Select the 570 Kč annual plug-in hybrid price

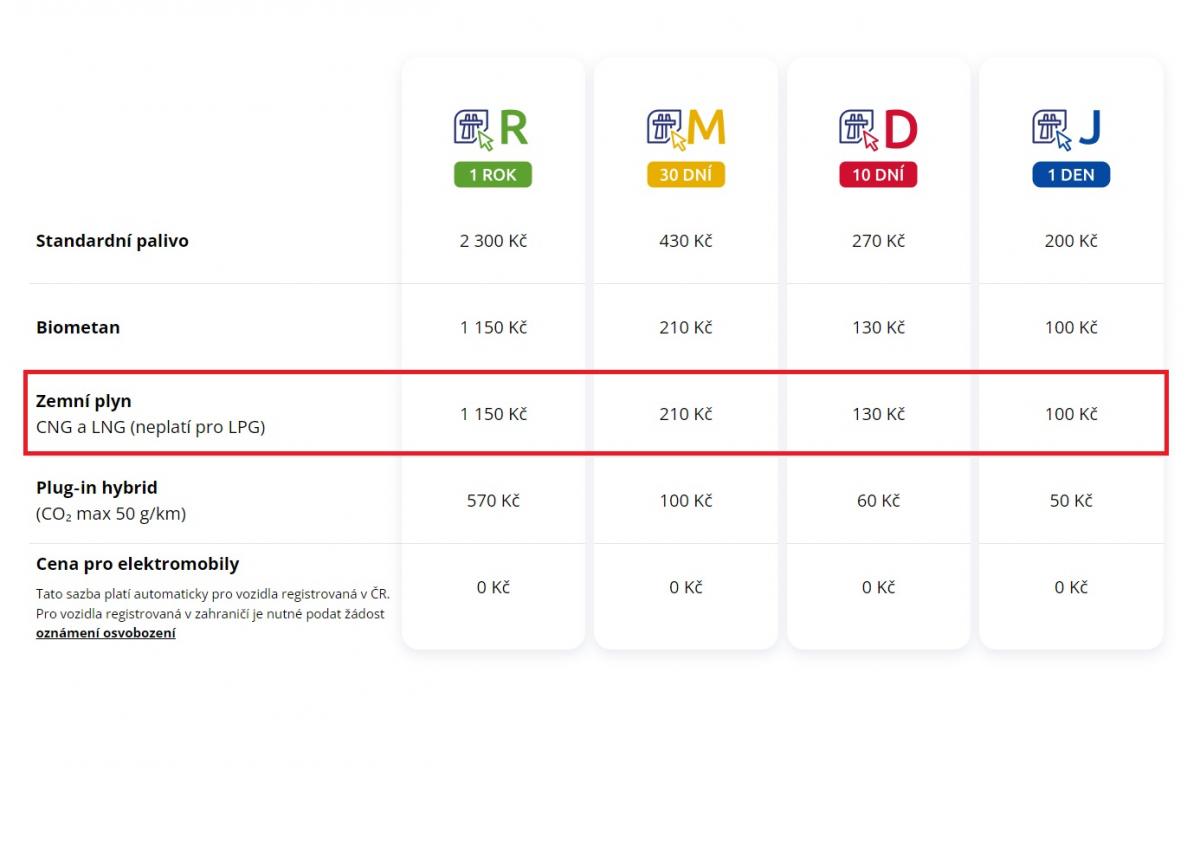click(x=493, y=501)
